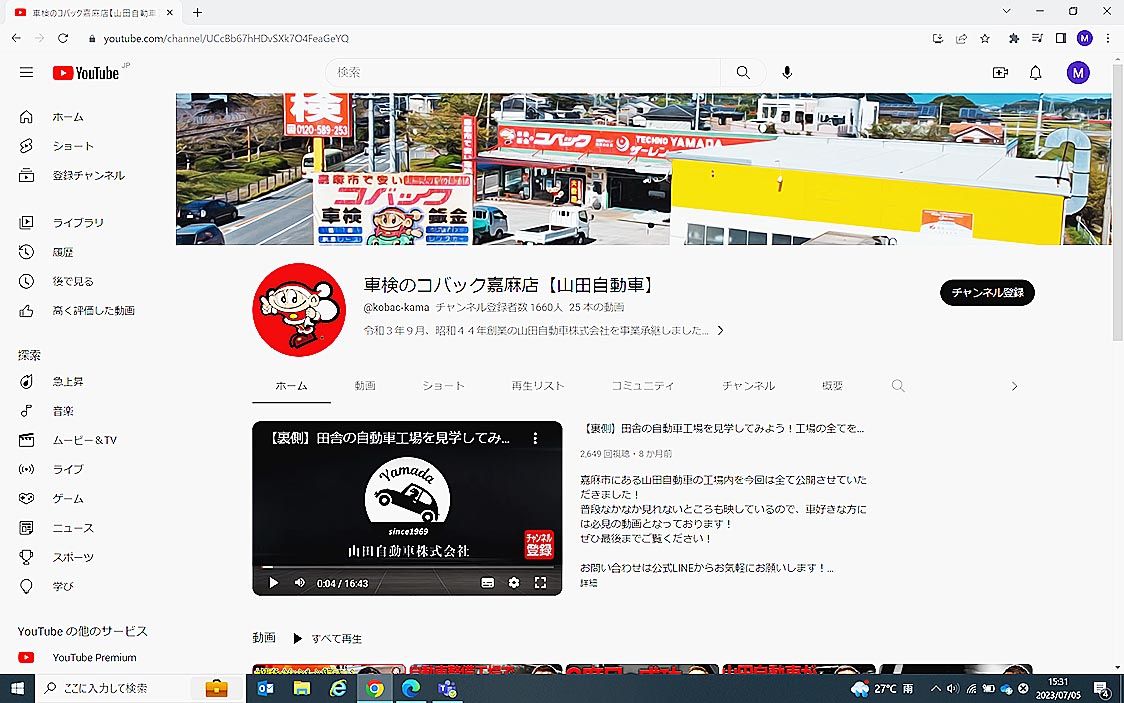Open the Chrome three-dot menu
1124x703 pixels.
1108,39
